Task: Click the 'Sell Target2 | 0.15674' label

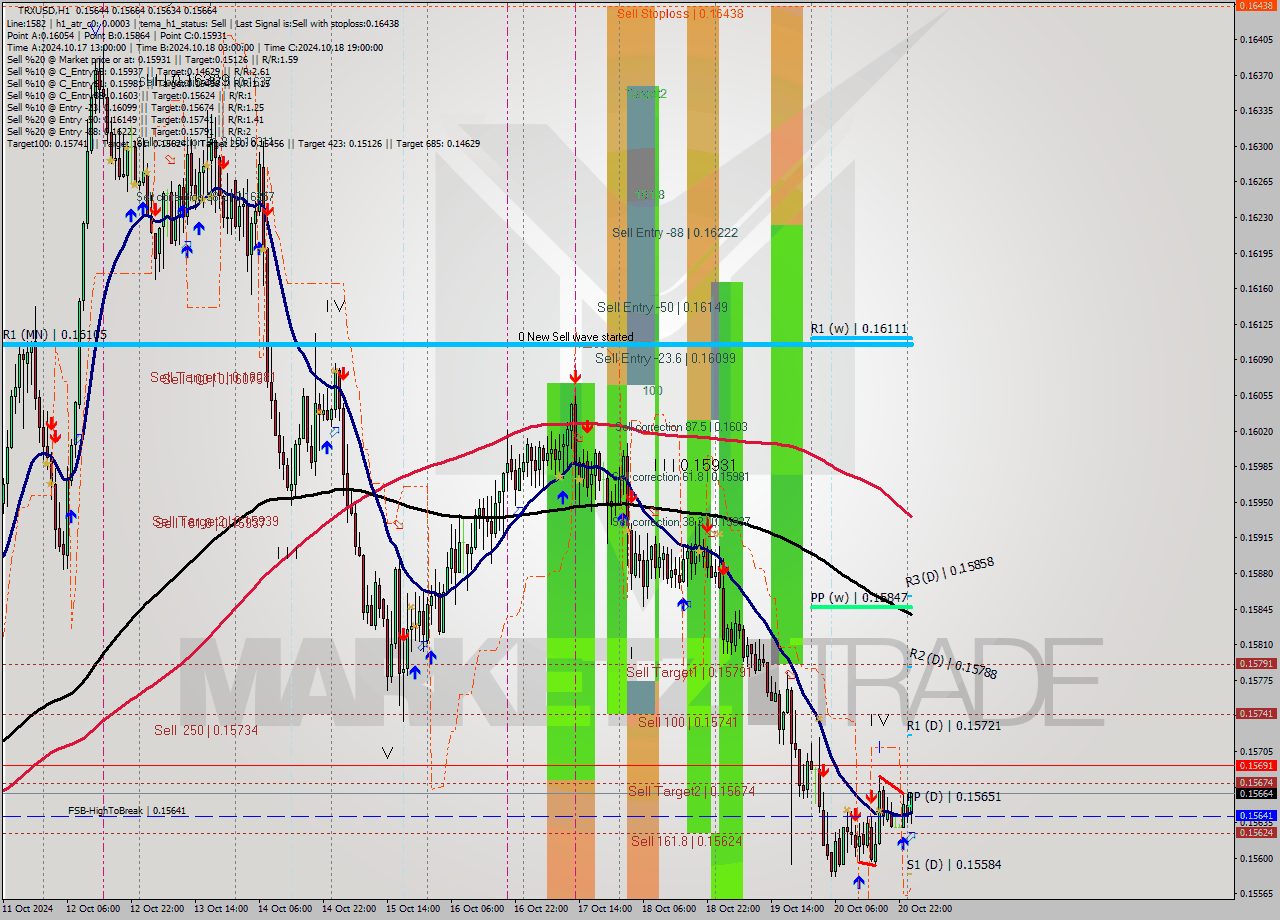Action: tap(691, 791)
